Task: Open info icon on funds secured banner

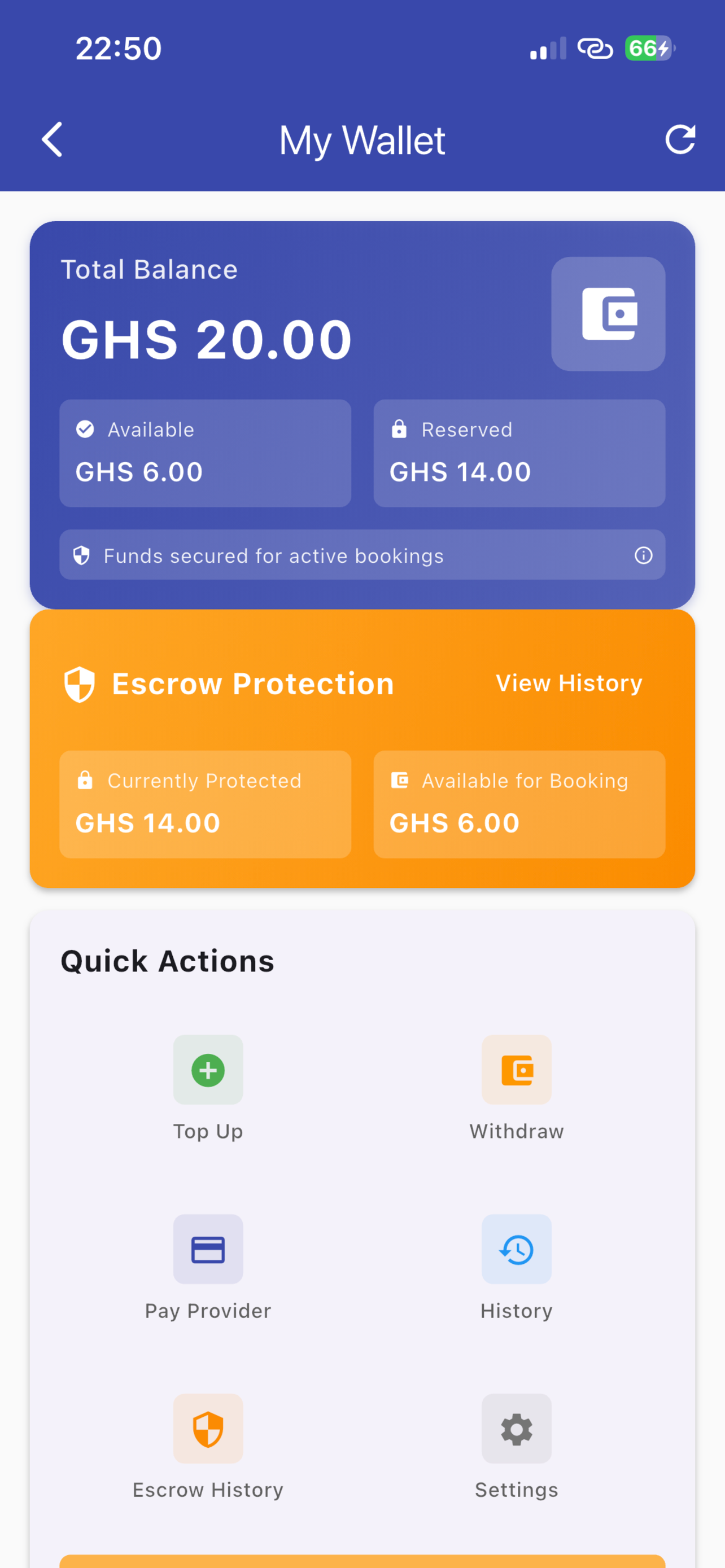Action: (x=644, y=555)
